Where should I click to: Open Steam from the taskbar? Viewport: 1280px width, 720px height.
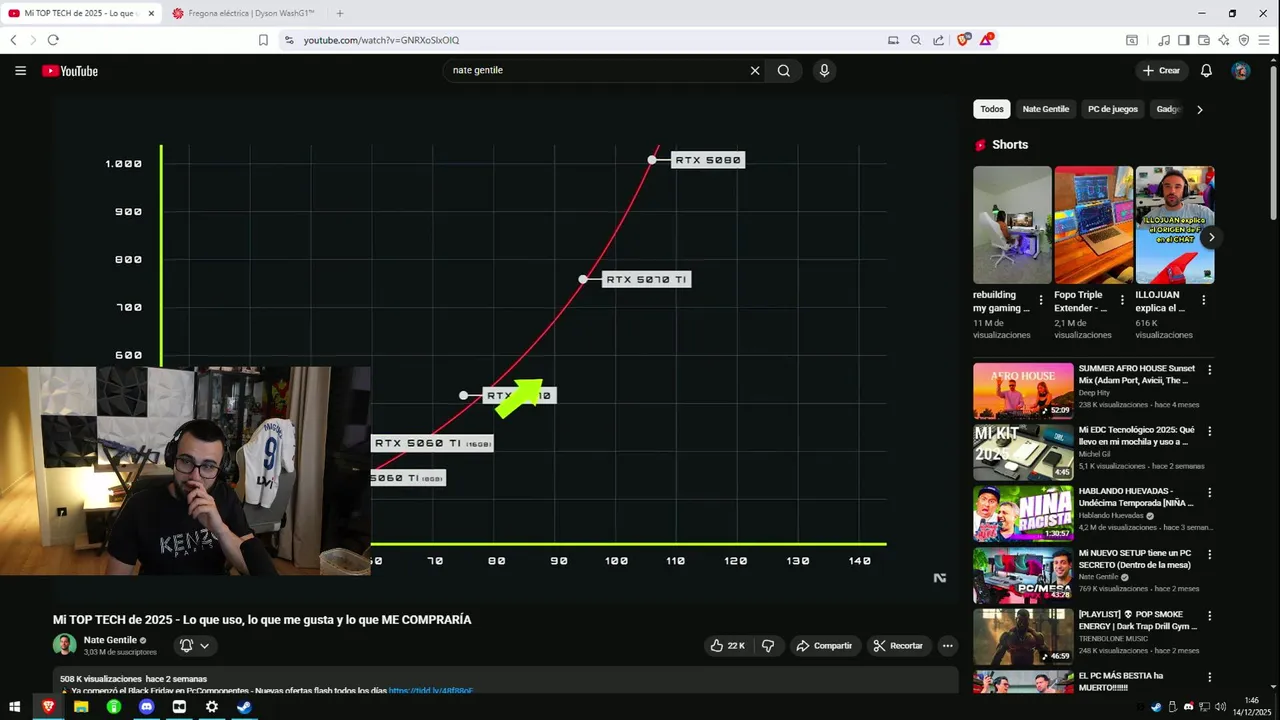[x=244, y=707]
